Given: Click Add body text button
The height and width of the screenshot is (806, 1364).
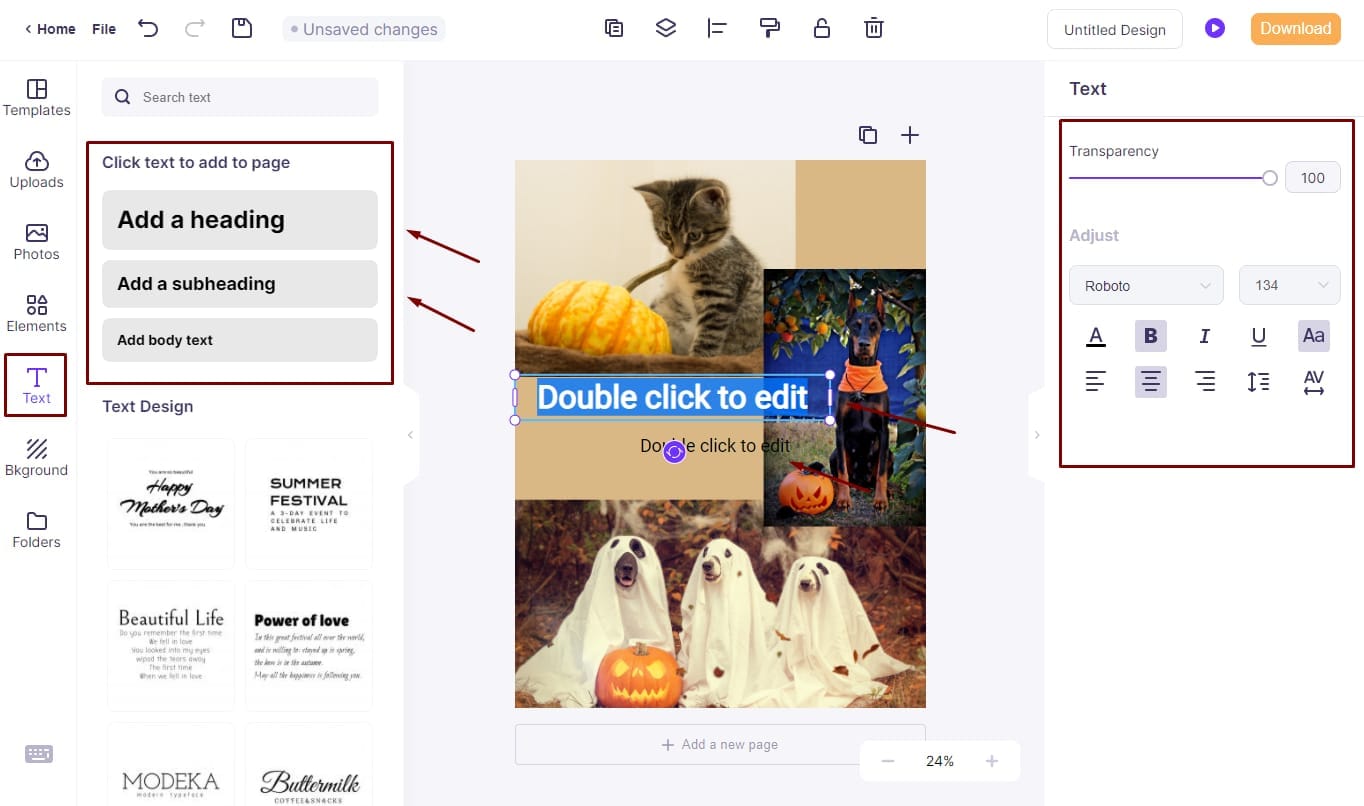Looking at the screenshot, I should click(240, 340).
